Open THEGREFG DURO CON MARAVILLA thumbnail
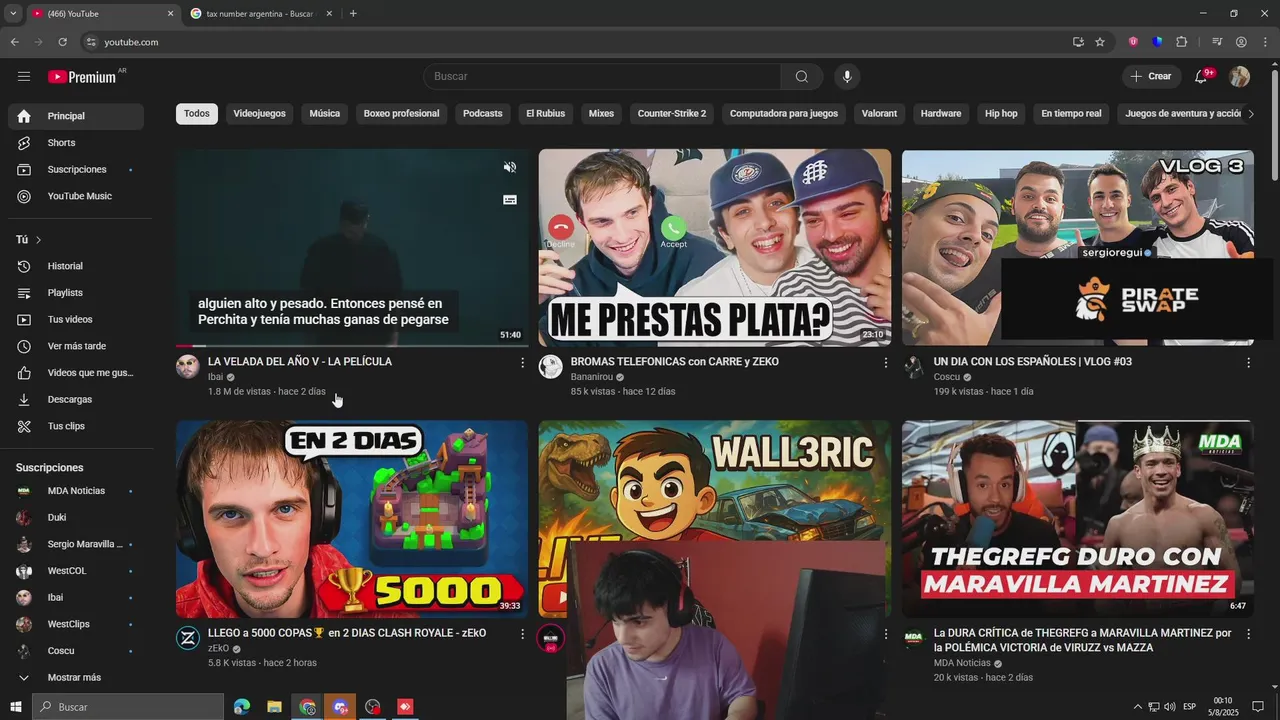Image resolution: width=1280 pixels, height=720 pixels. [1078, 519]
